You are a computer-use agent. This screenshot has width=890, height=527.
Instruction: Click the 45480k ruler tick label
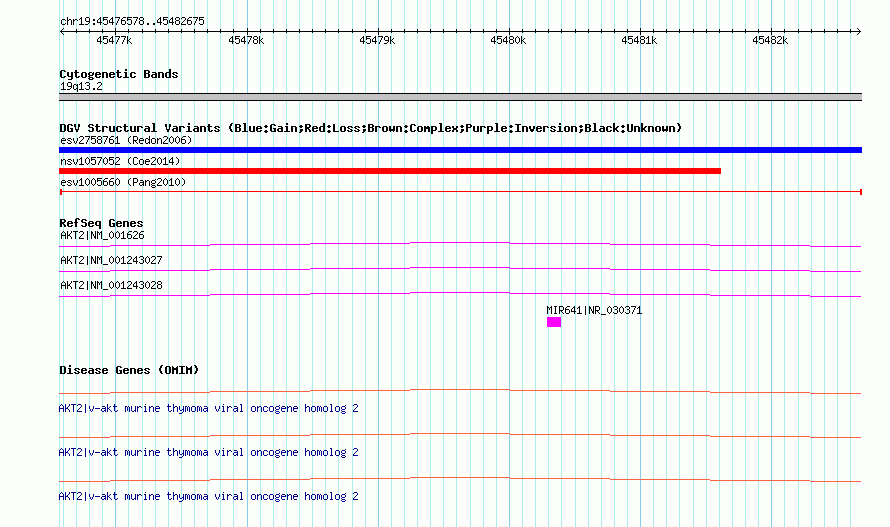point(508,40)
